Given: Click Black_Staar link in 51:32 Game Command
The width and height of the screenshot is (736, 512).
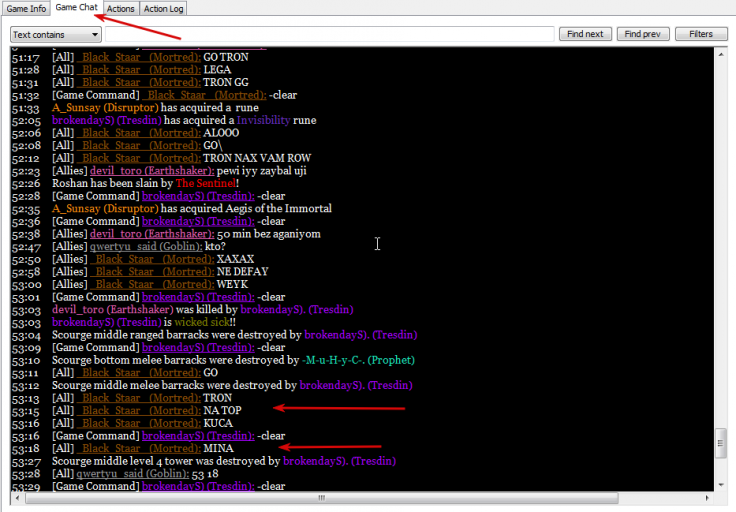Looking at the screenshot, I should [204, 95].
